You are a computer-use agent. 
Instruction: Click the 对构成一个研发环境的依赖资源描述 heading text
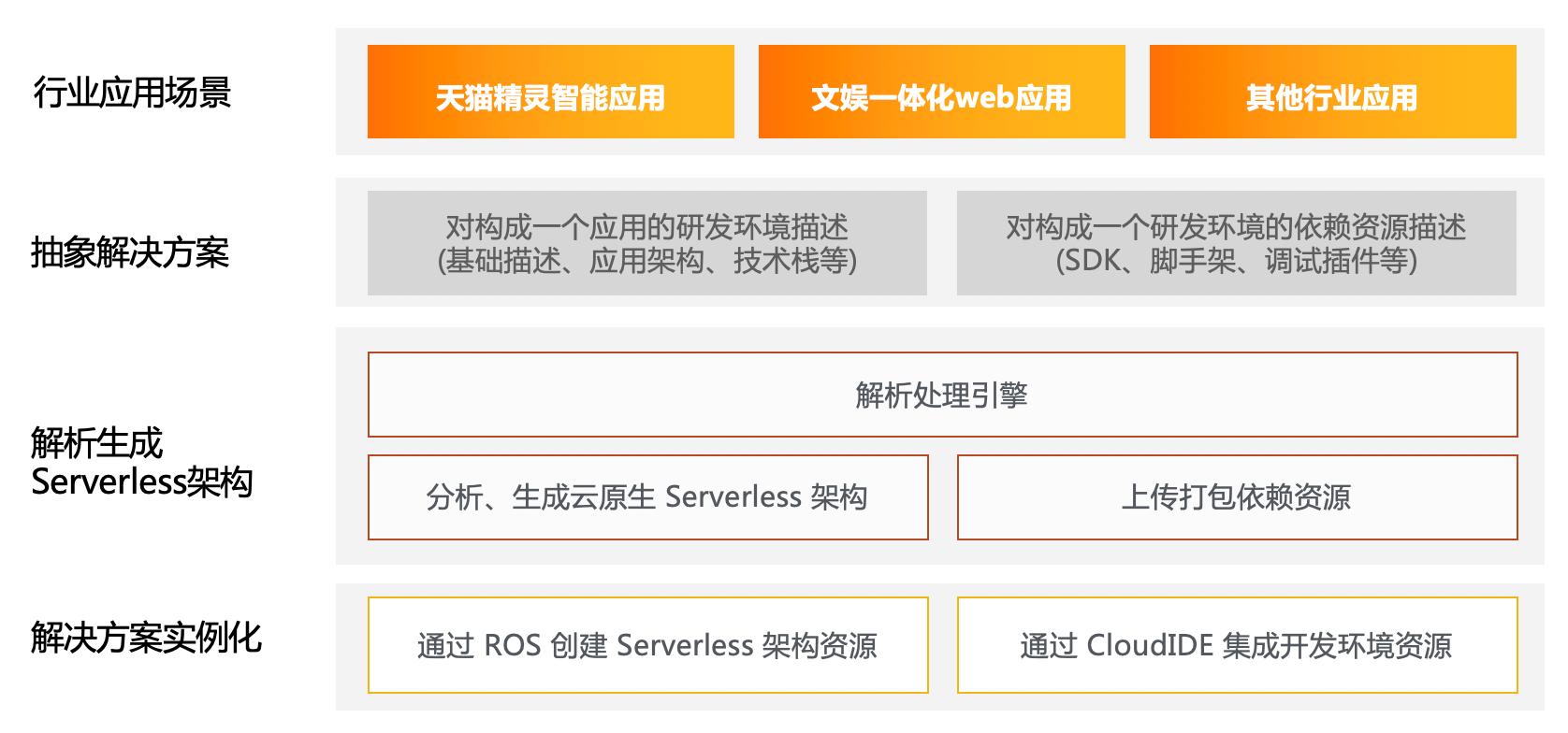[1236, 227]
